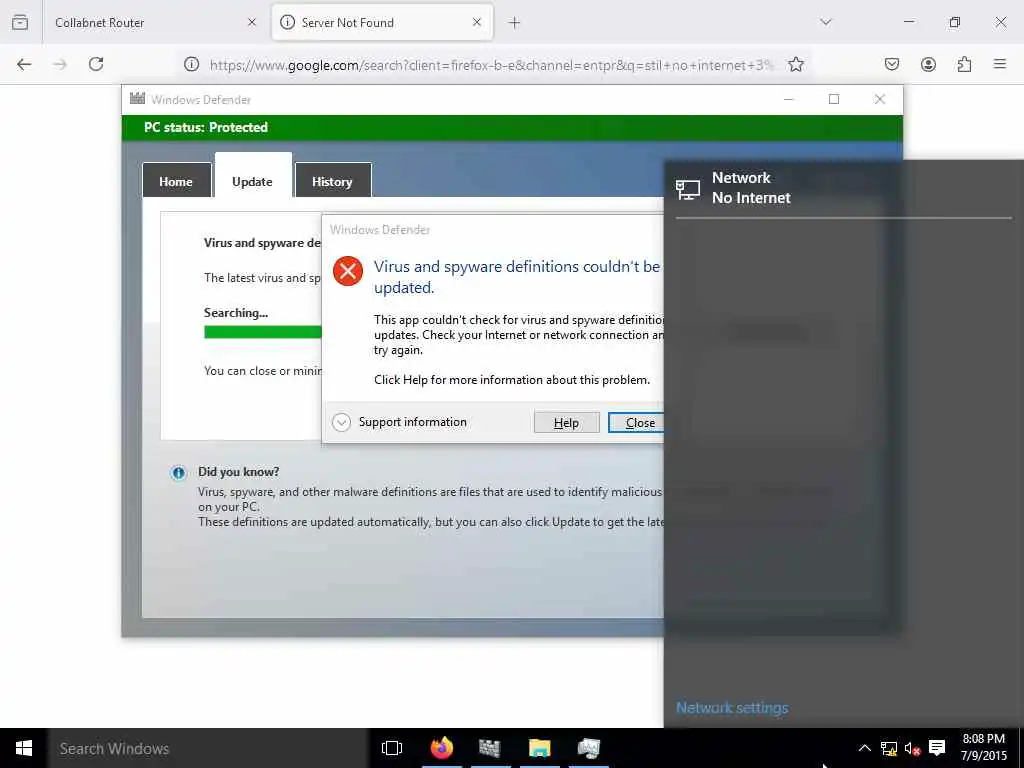
Task: Close the Collabnet Router tab
Action: pyautogui.click(x=252, y=22)
